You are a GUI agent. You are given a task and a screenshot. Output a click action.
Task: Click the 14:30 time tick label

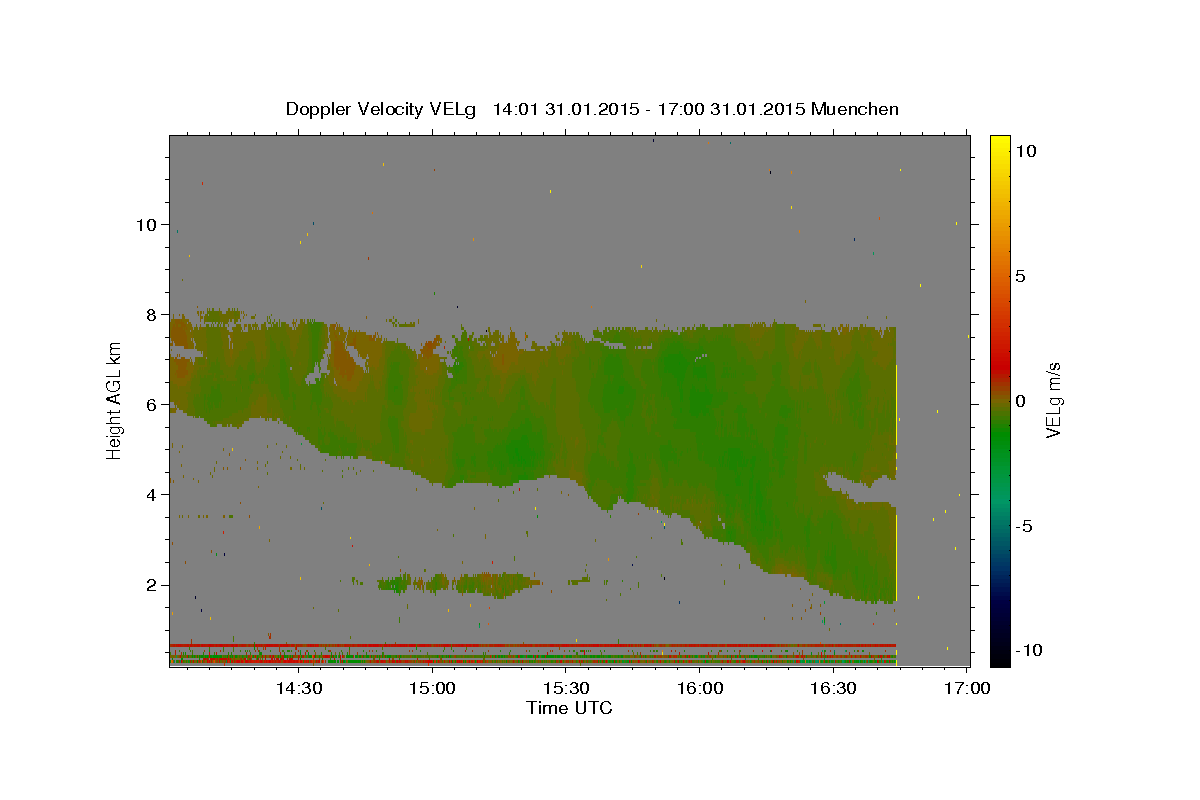(x=298, y=688)
